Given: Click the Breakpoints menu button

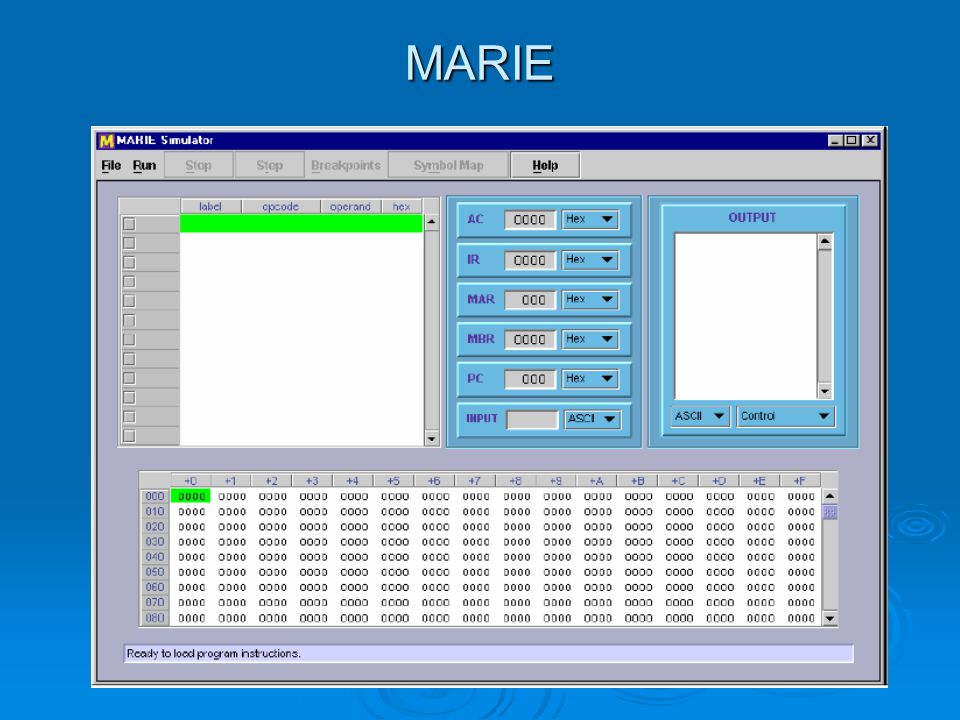Looking at the screenshot, I should click(346, 165).
